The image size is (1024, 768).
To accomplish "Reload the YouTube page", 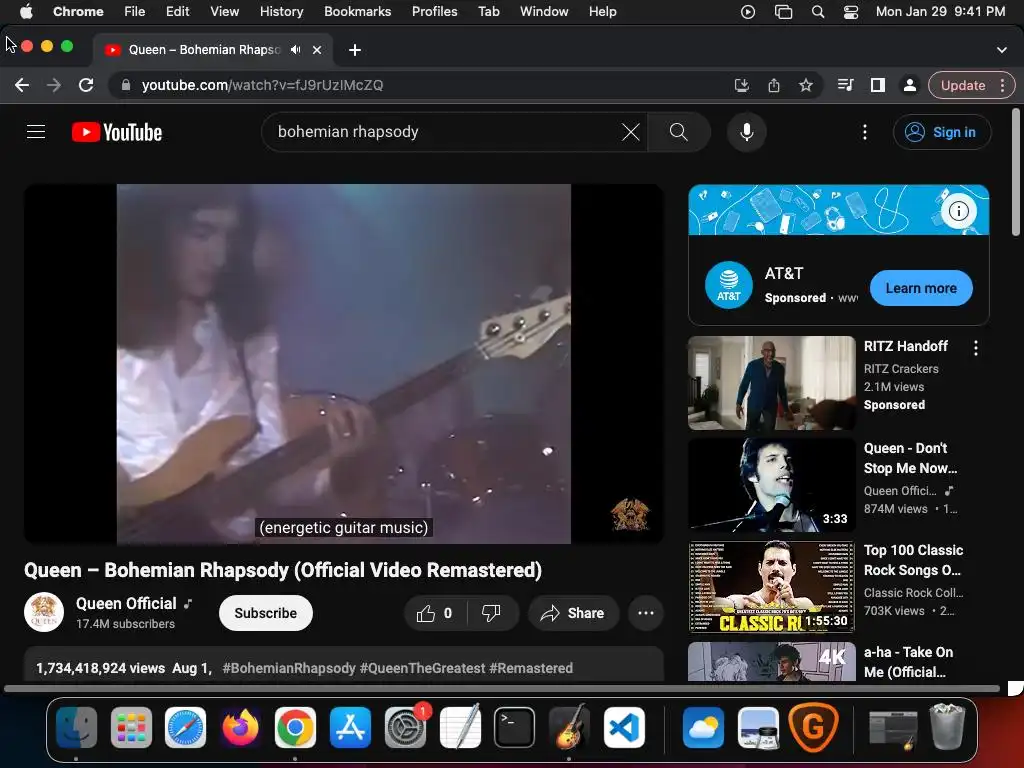I will 86,85.
